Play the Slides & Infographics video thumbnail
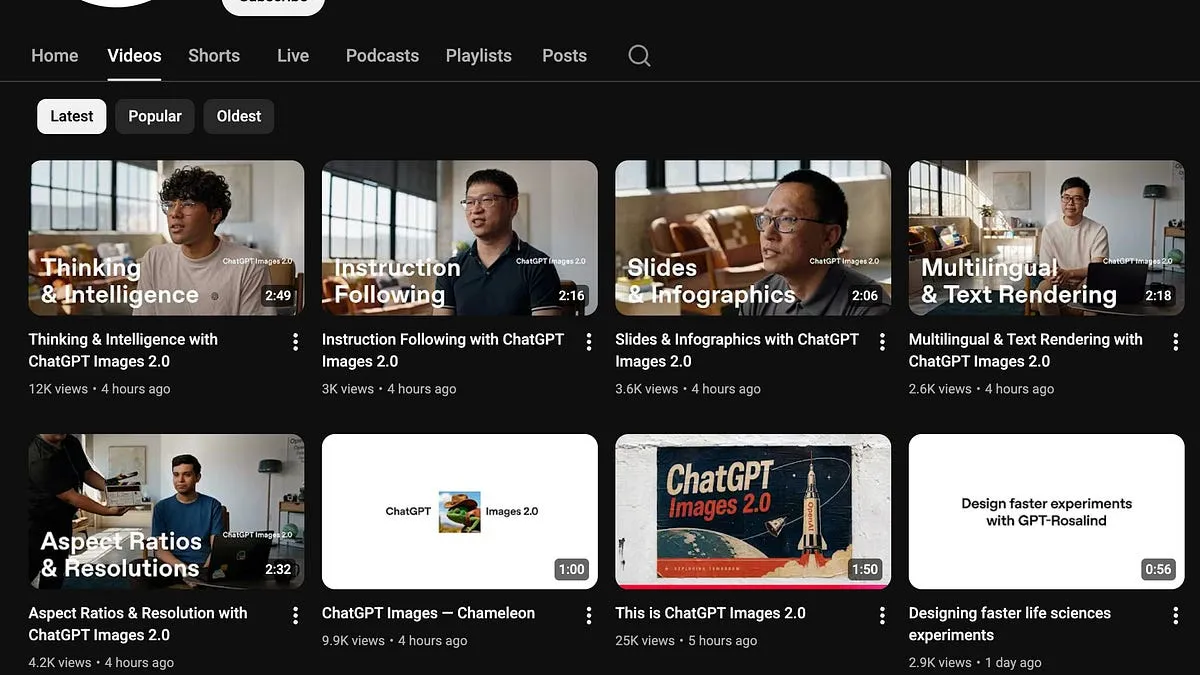 click(x=753, y=238)
